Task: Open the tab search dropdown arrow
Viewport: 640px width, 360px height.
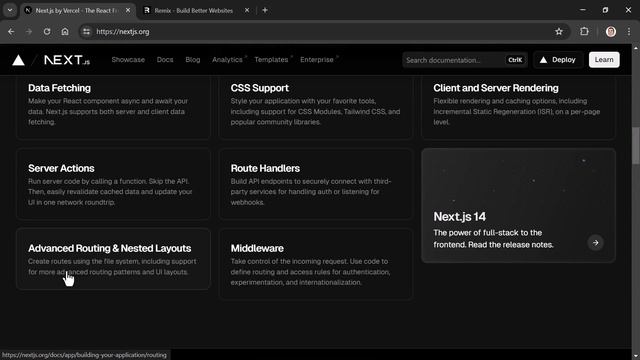Action: point(10,10)
